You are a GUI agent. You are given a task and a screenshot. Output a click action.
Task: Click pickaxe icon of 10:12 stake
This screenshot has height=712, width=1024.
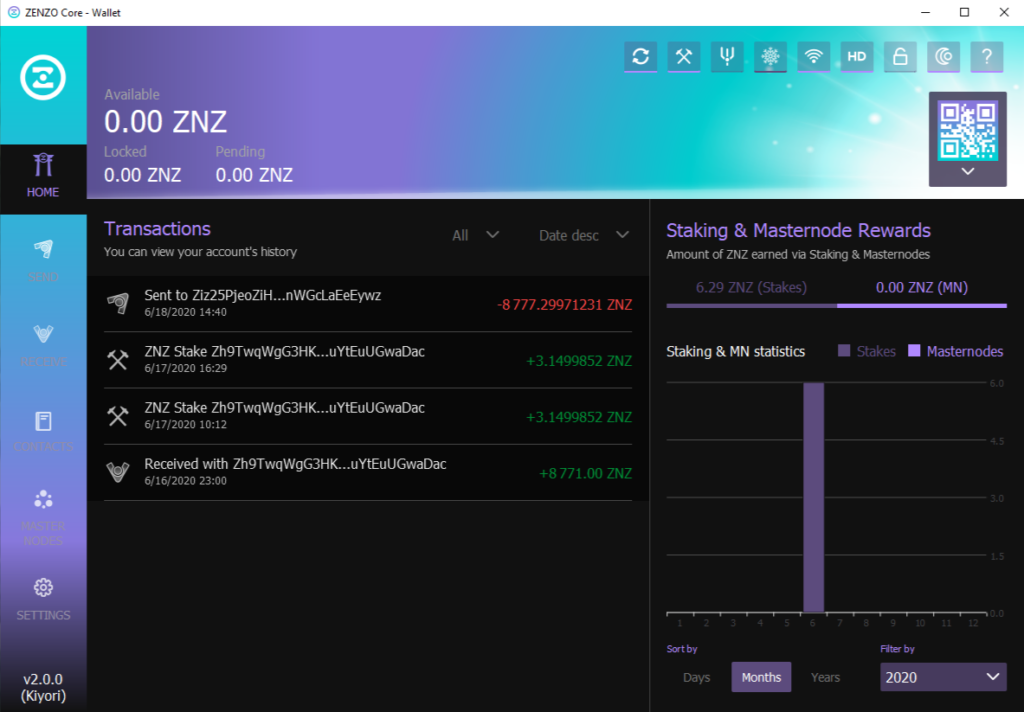pyautogui.click(x=118, y=416)
